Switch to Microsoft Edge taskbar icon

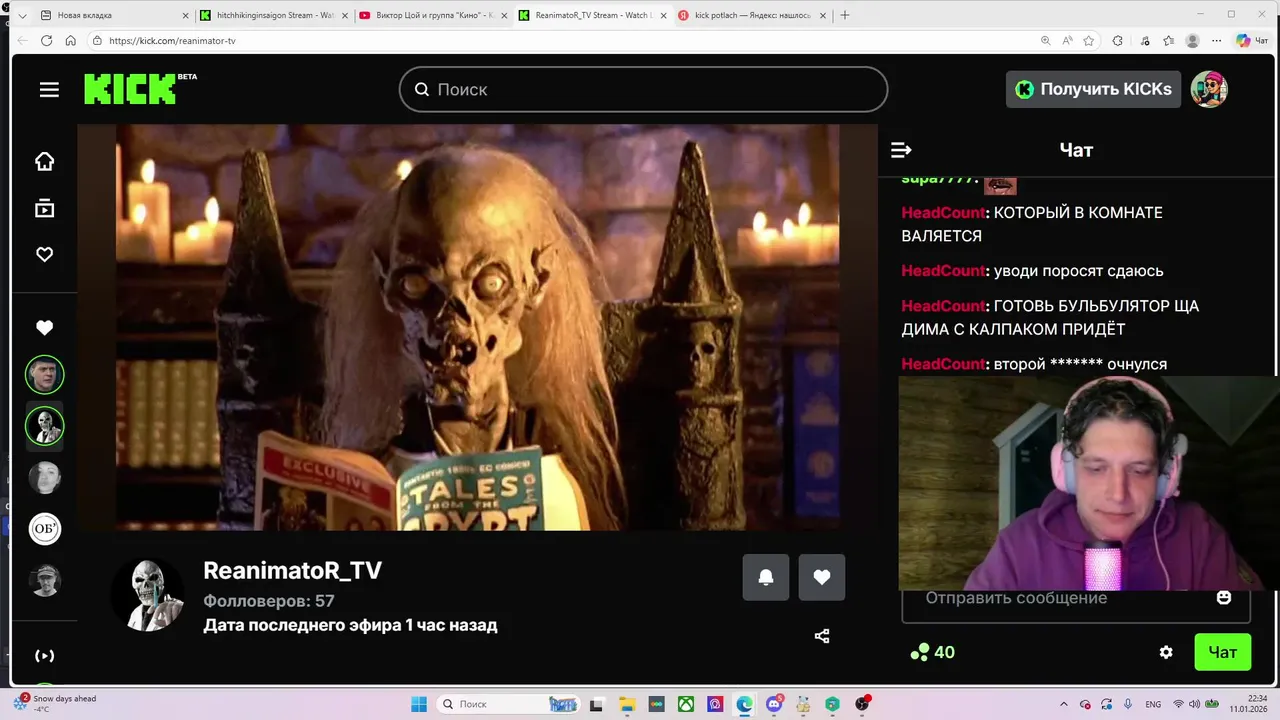click(x=745, y=704)
